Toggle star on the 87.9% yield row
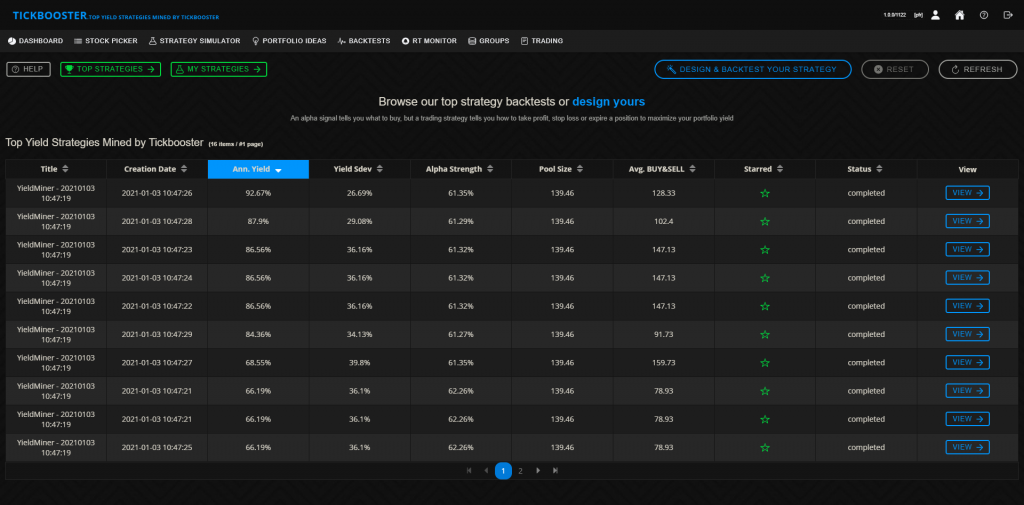Image resolution: width=1024 pixels, height=505 pixels. click(x=765, y=221)
